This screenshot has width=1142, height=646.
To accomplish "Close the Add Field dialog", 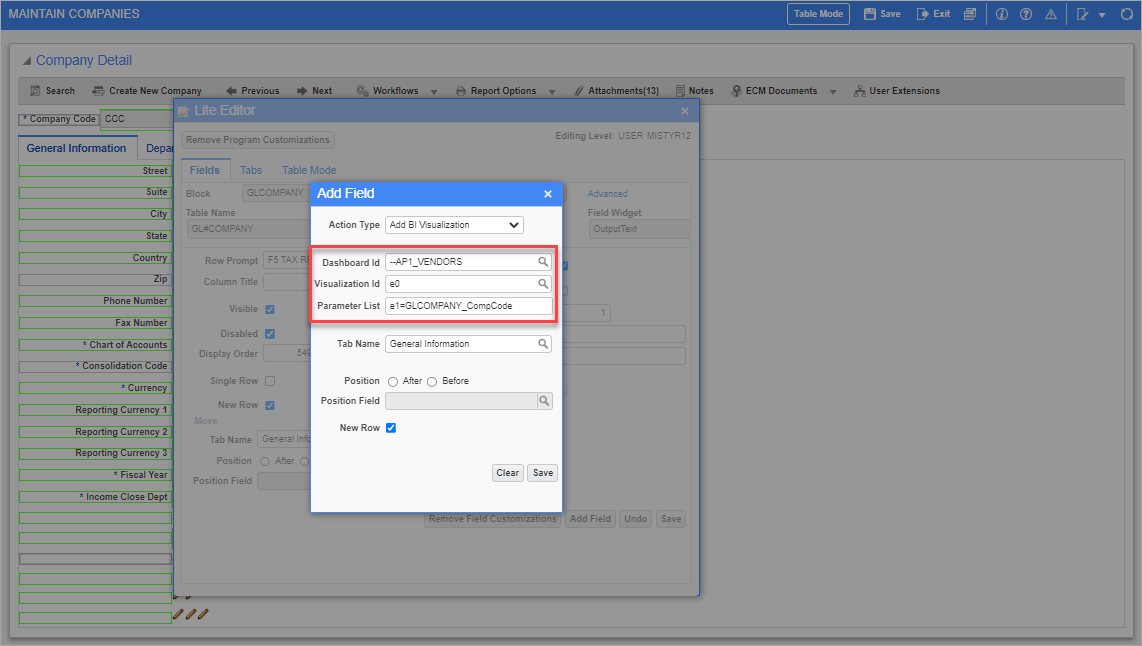I will pyautogui.click(x=548, y=194).
